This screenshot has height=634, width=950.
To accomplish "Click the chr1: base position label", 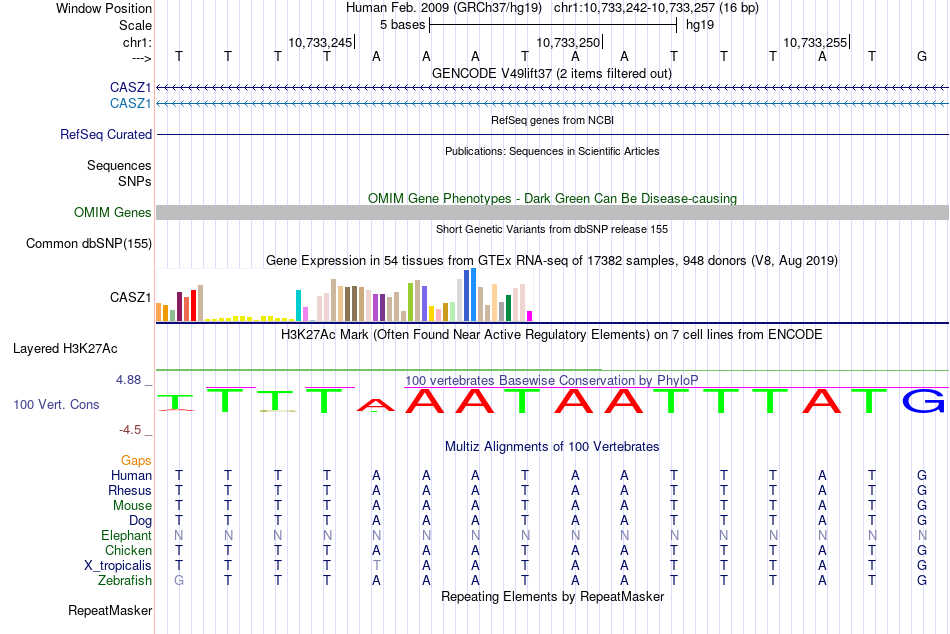I will 138,42.
